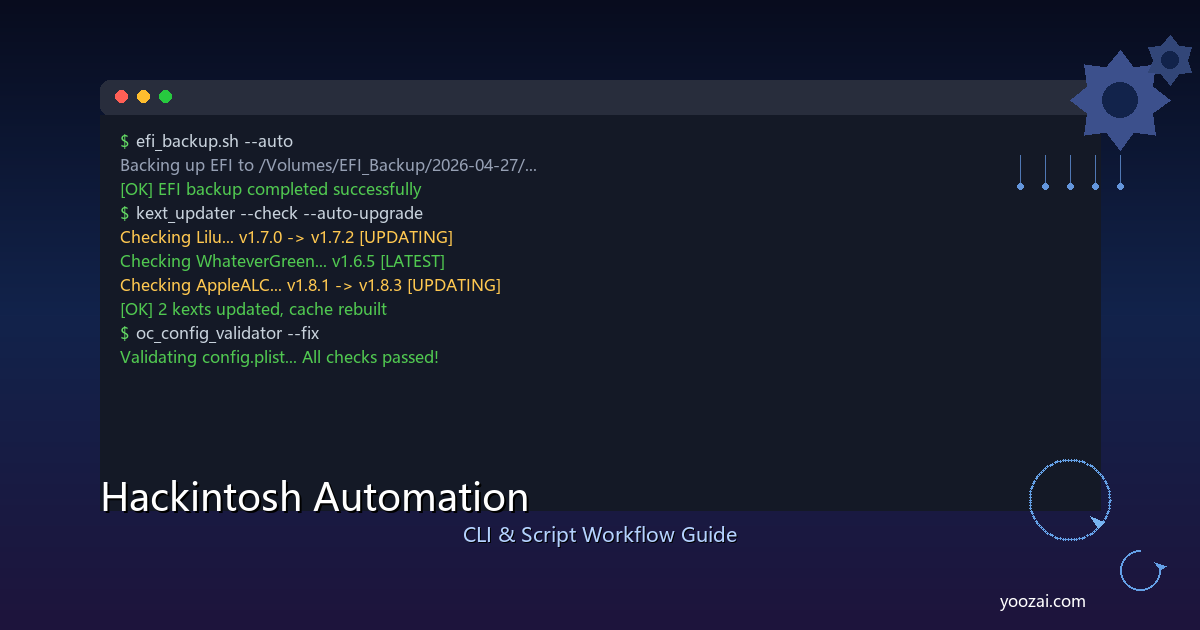Viewport: 1200px width, 630px height.
Task: Click the 'Hackintosh Automation' title
Action: (315, 498)
